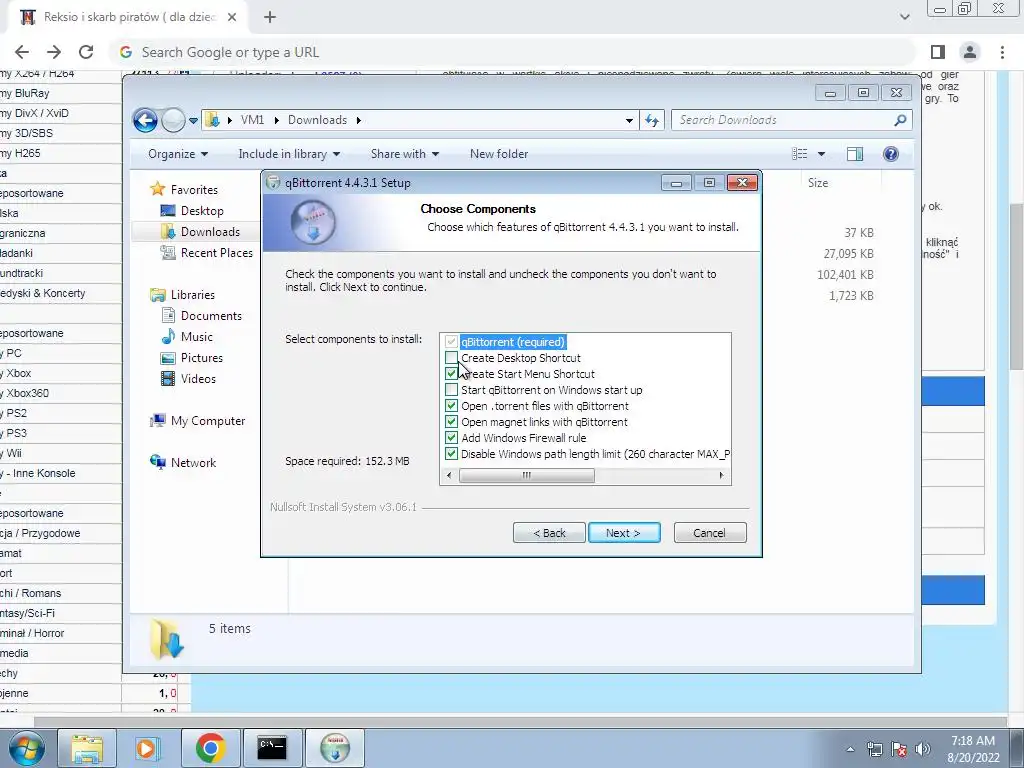The image size is (1024, 768).
Task: Uncheck Open .torrent files with qBittorrent
Action: [x=451, y=406]
